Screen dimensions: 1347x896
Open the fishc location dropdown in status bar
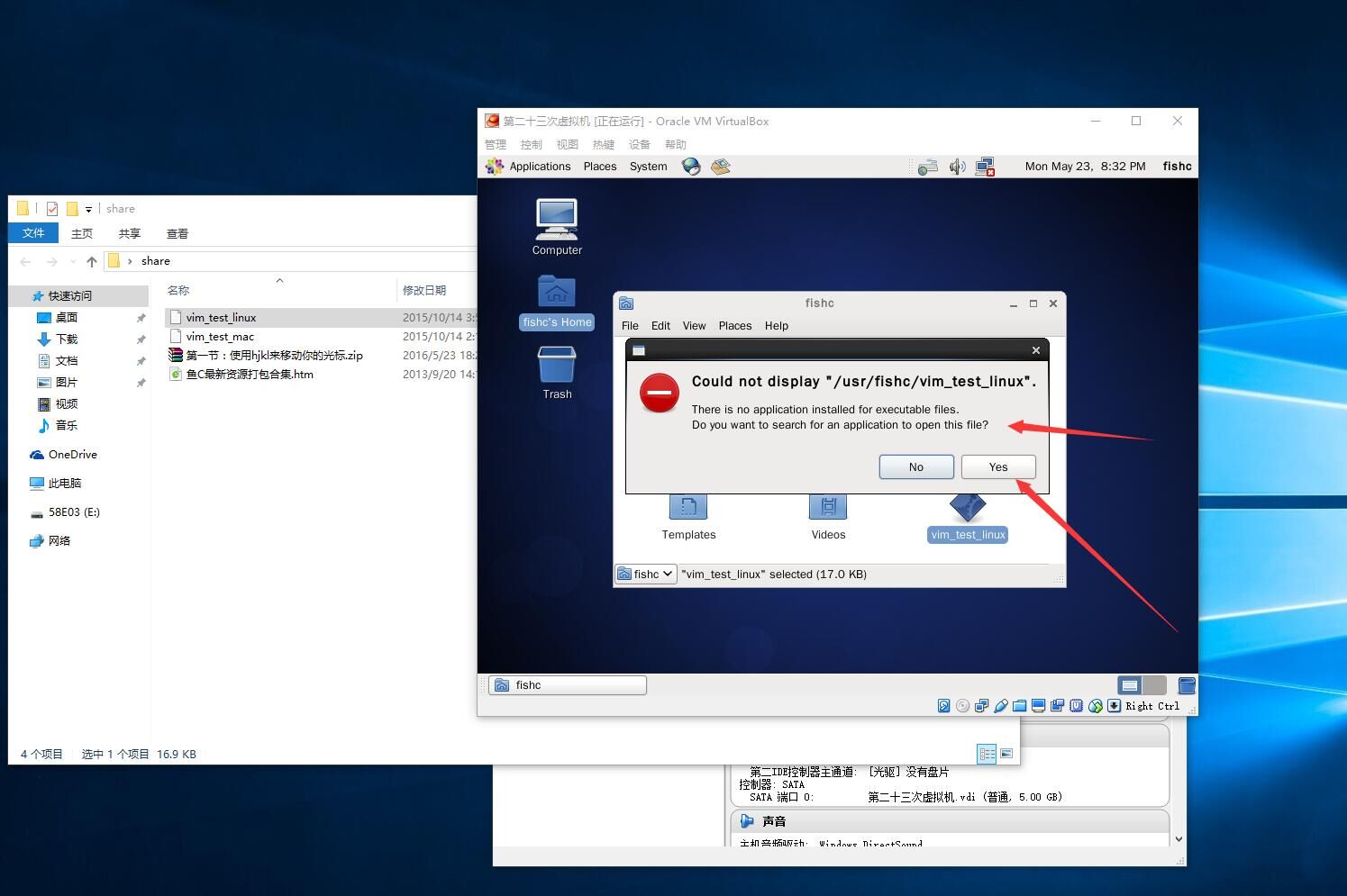(645, 574)
